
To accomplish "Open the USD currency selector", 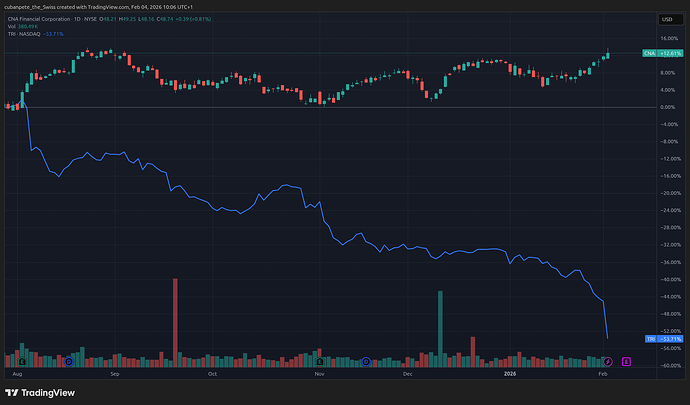I will (667, 19).
